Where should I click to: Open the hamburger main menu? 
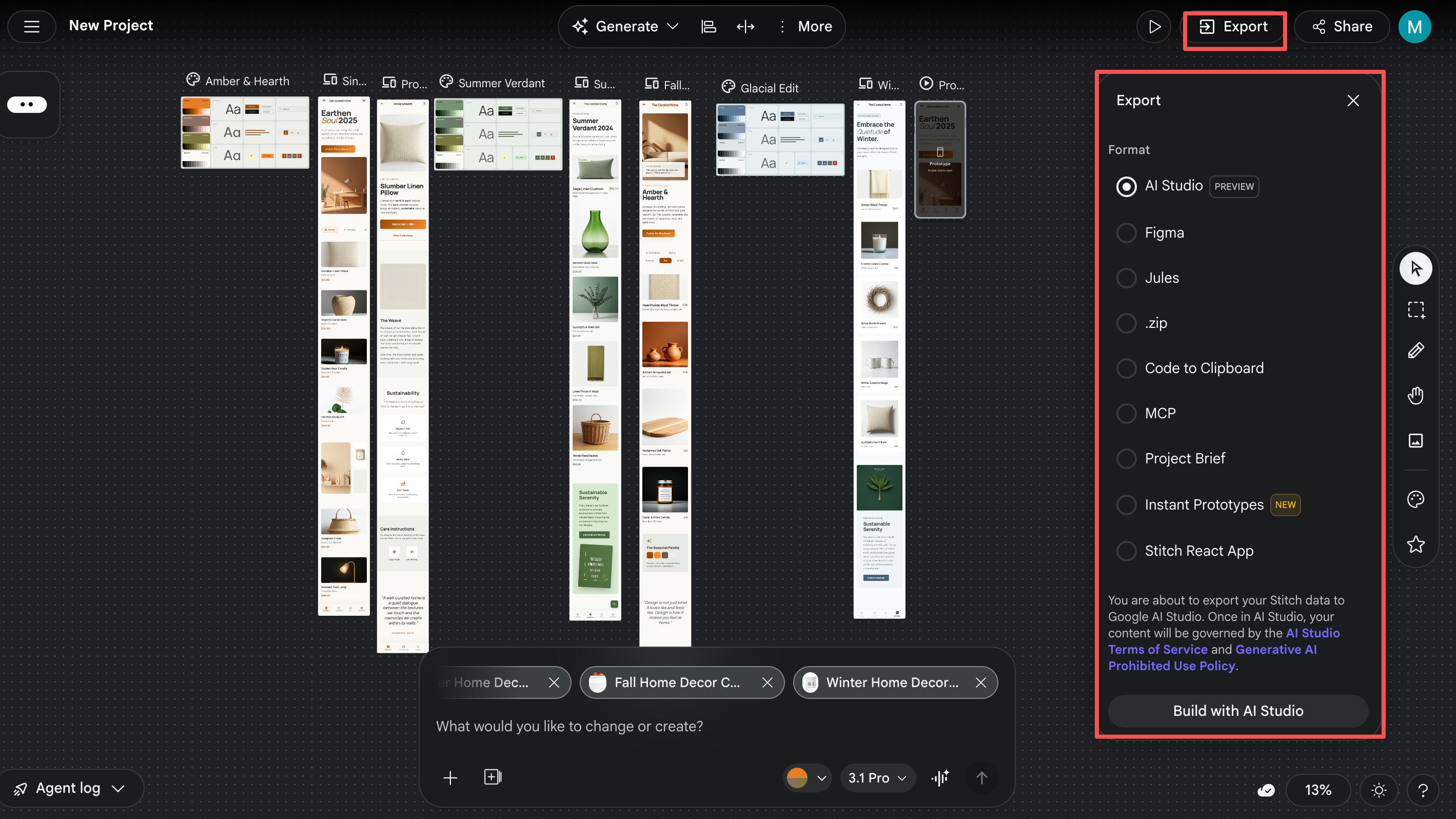32,26
